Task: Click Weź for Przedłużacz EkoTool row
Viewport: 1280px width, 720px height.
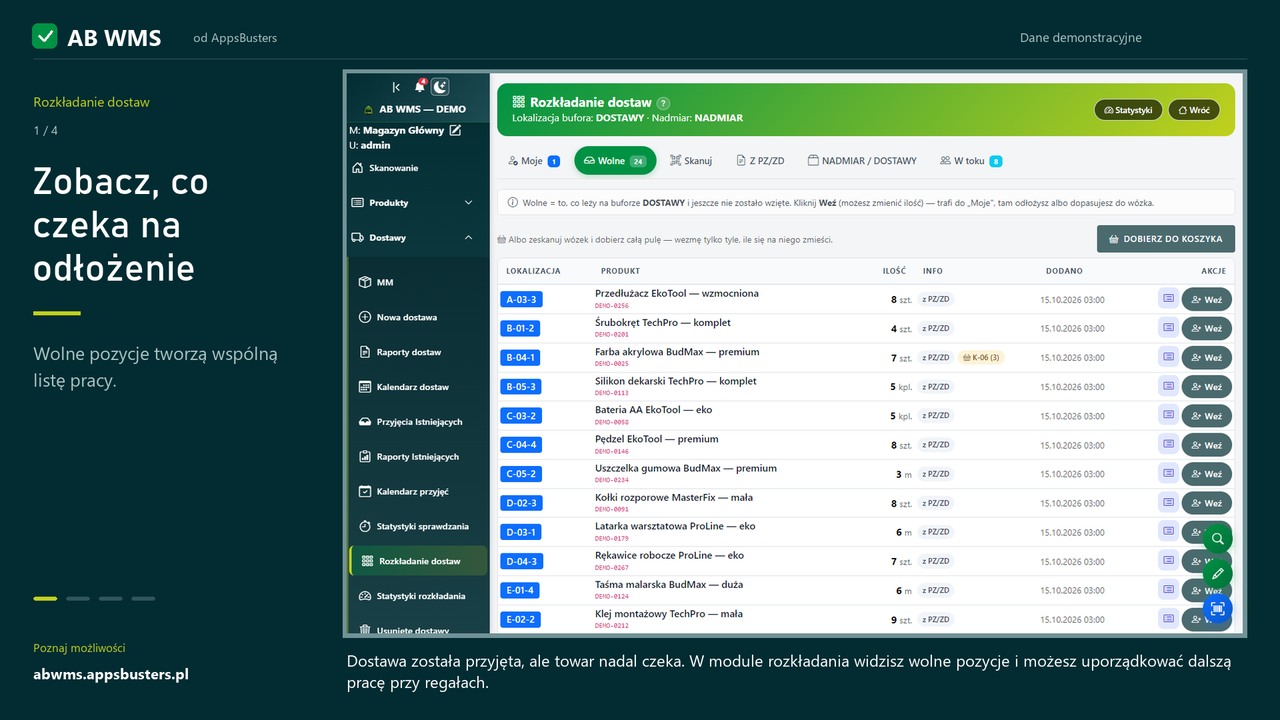Action: [x=1207, y=299]
